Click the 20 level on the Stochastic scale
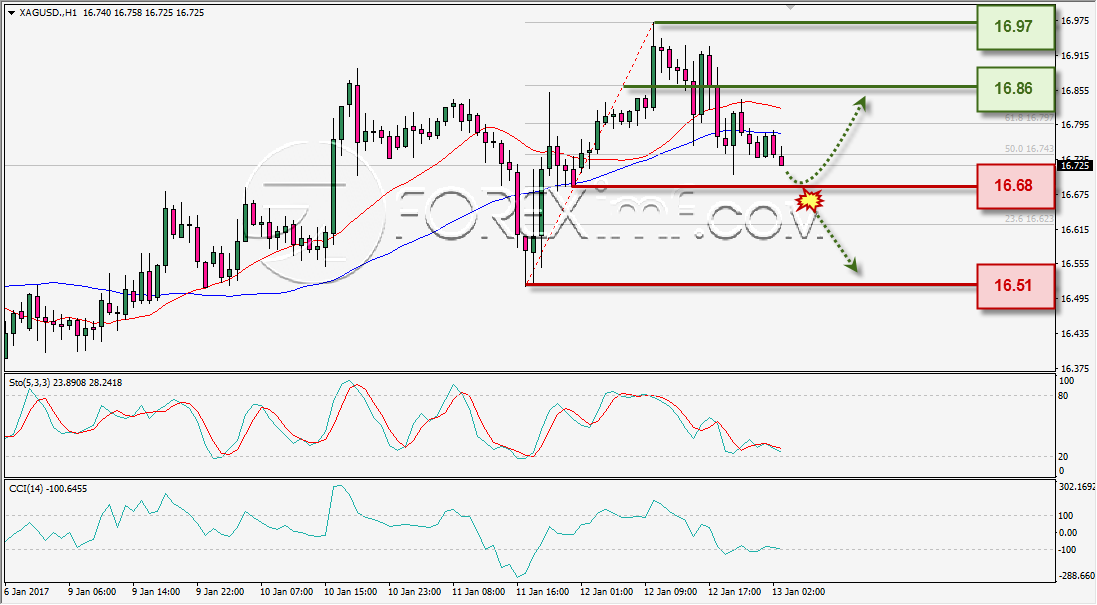Screen dimensions: 1097x605 point(1063,457)
